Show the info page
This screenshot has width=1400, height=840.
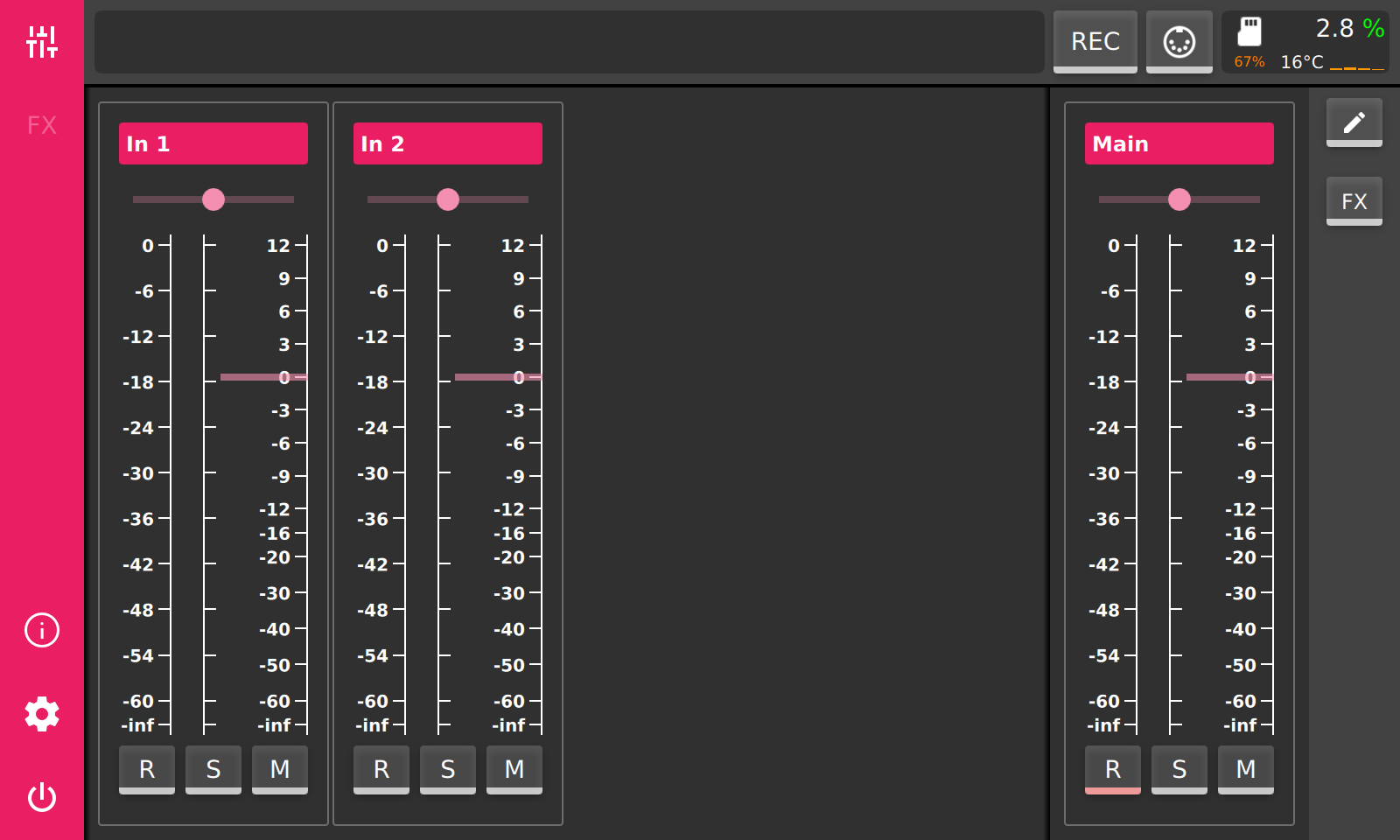click(41, 630)
